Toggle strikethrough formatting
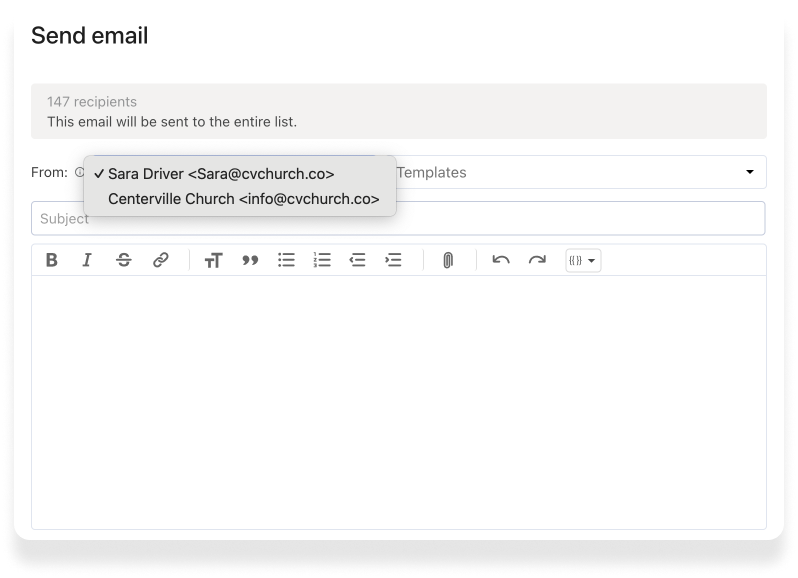The image size is (798, 578). pos(123,260)
